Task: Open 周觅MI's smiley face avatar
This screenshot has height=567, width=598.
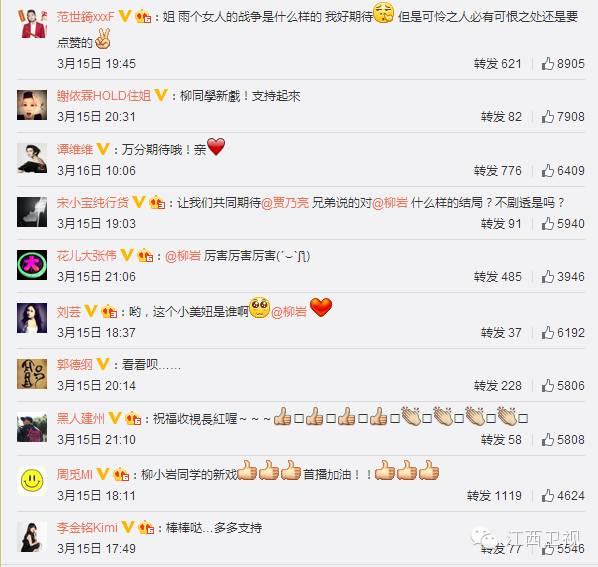Action: [32, 481]
